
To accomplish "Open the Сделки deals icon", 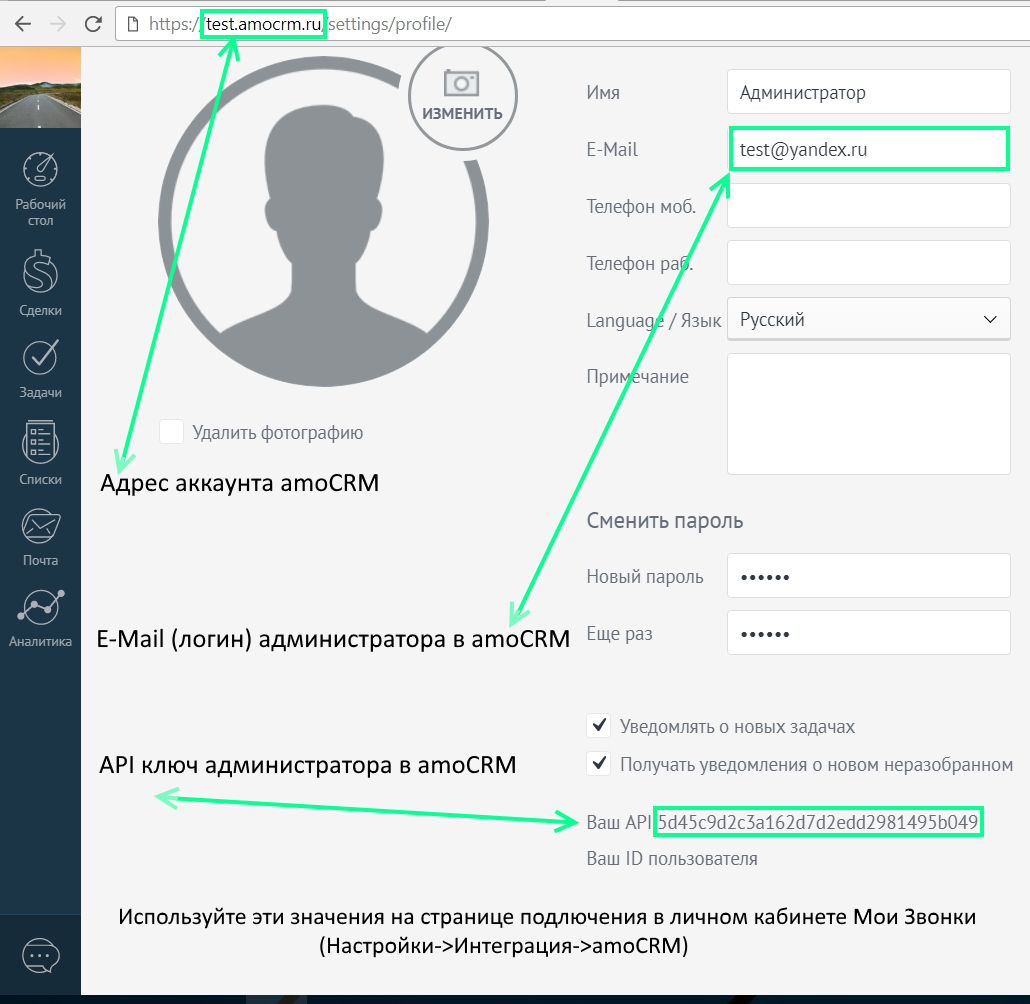I will (x=40, y=272).
